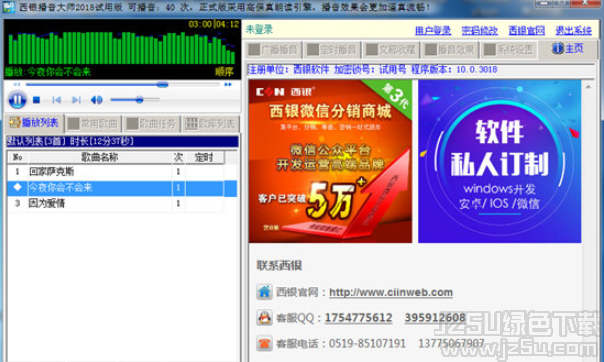Click the No column header
The height and width of the screenshot is (362, 604).
(17, 157)
